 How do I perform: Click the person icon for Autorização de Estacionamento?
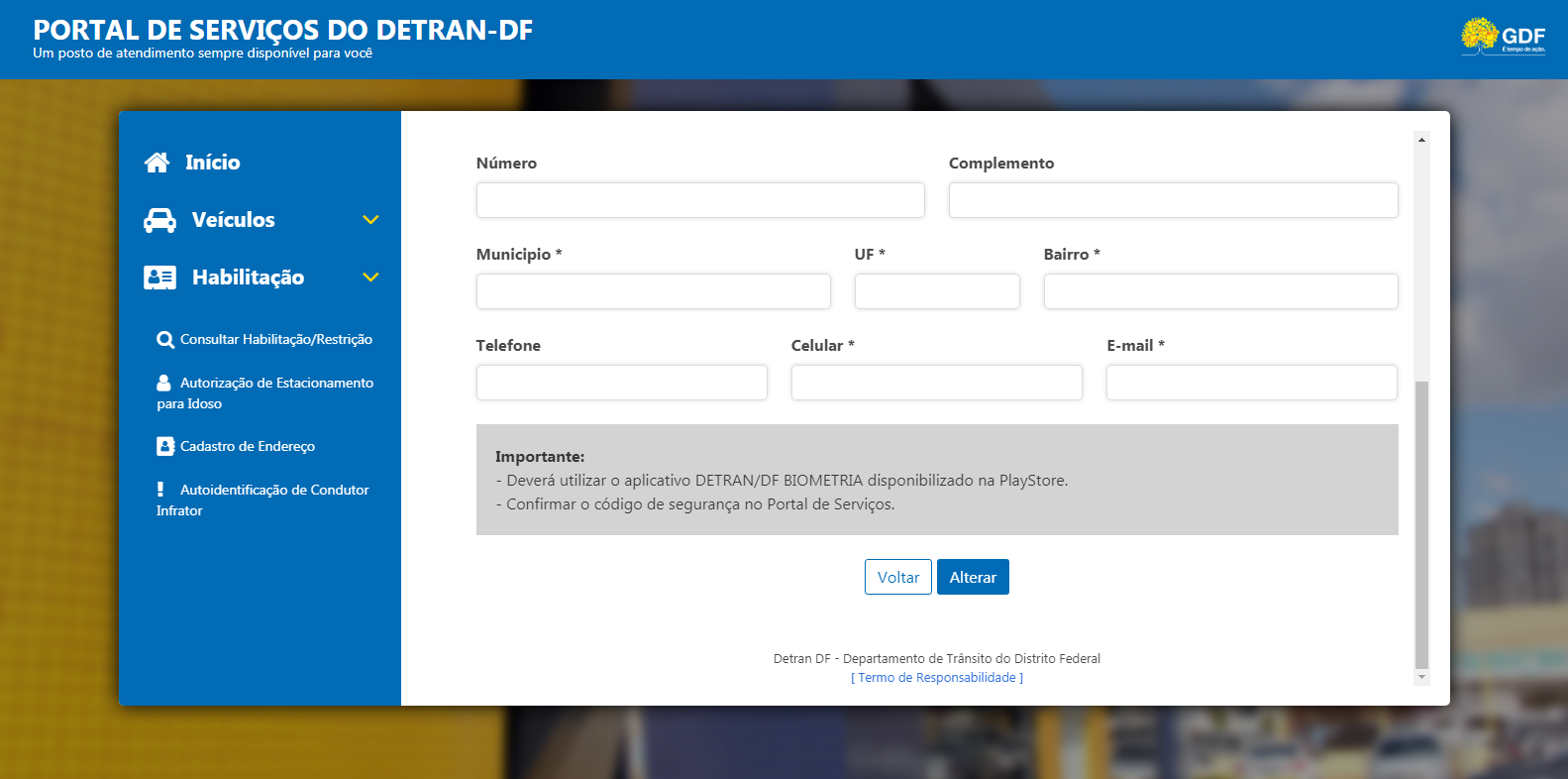163,383
